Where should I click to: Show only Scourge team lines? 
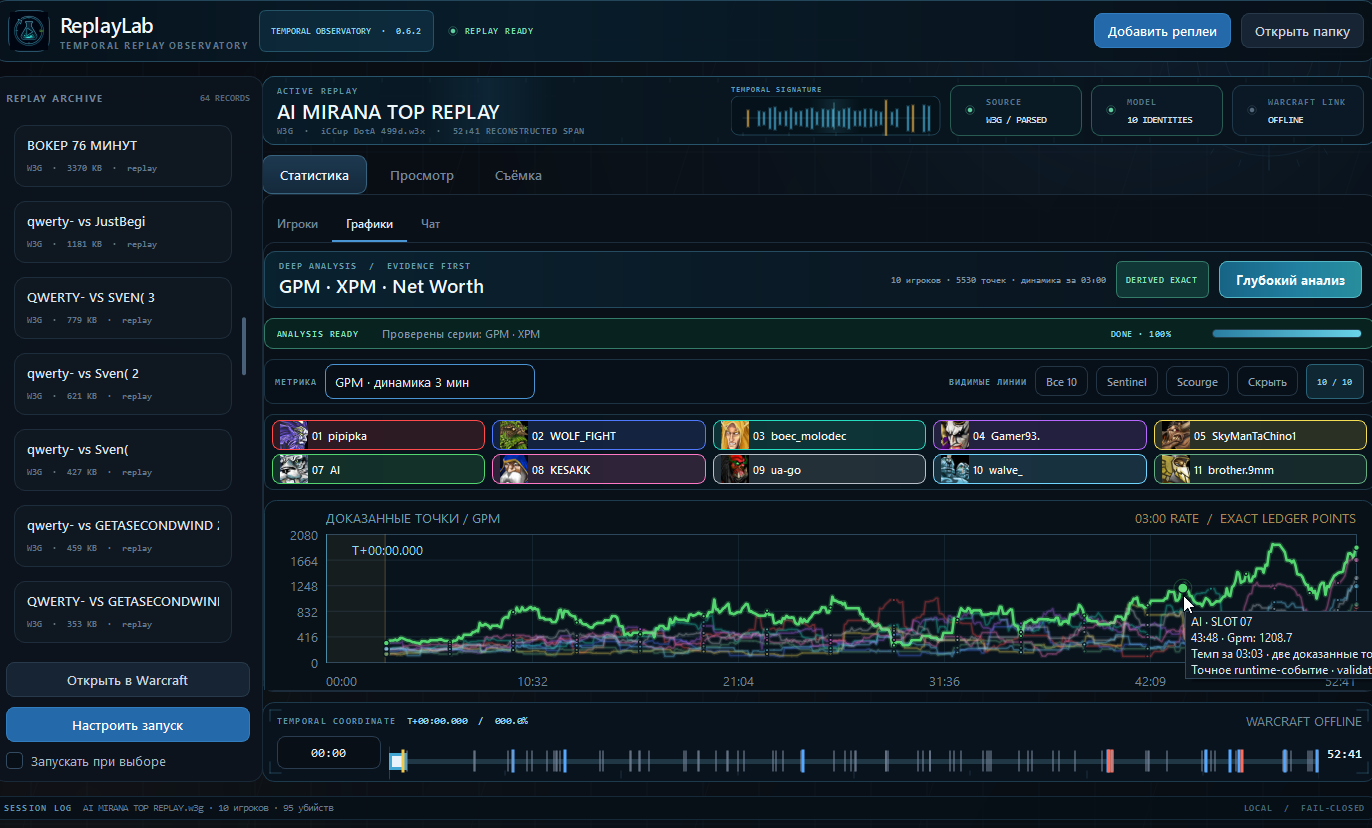(1197, 382)
